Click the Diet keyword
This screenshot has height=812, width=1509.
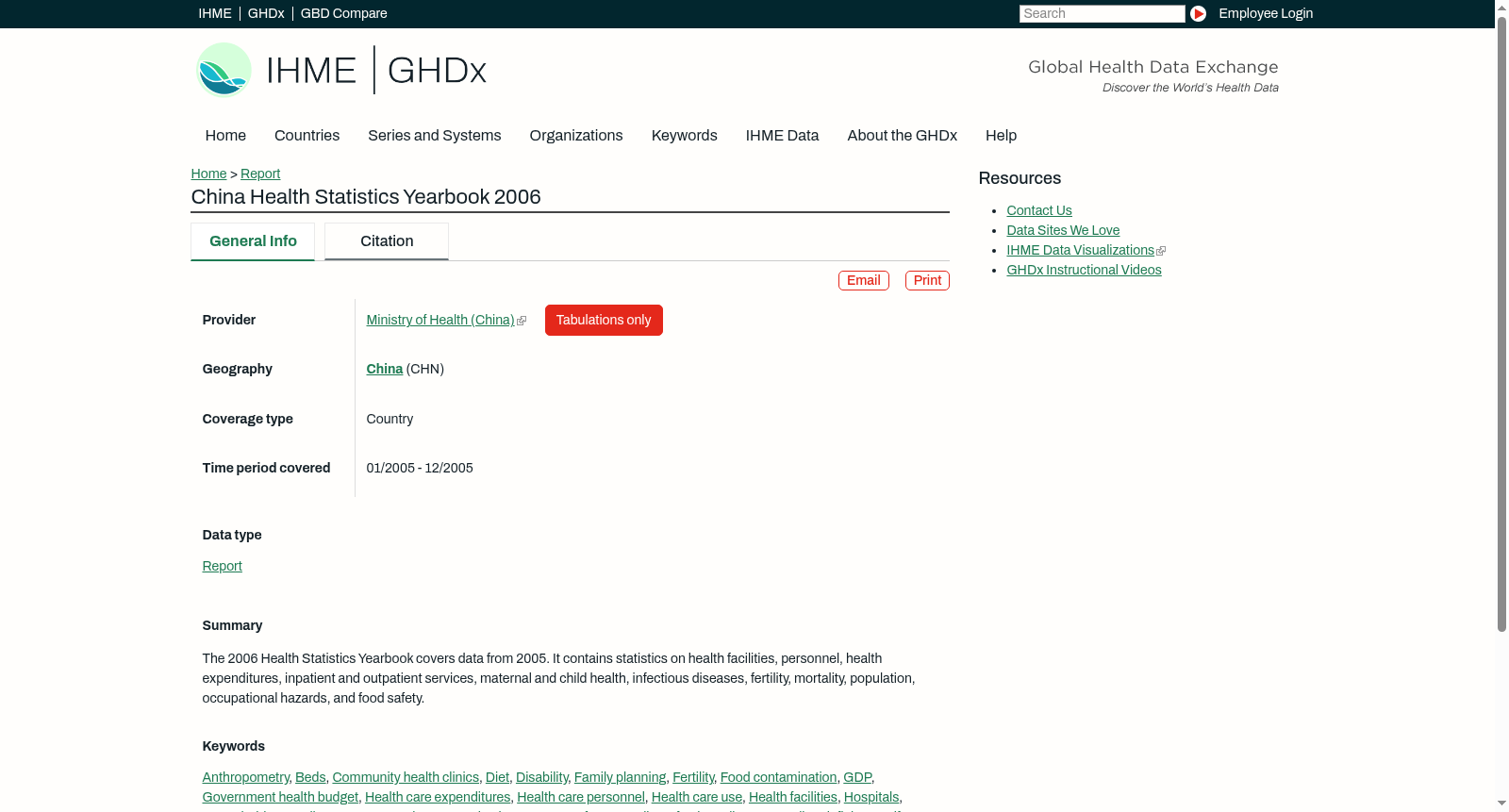(x=497, y=777)
